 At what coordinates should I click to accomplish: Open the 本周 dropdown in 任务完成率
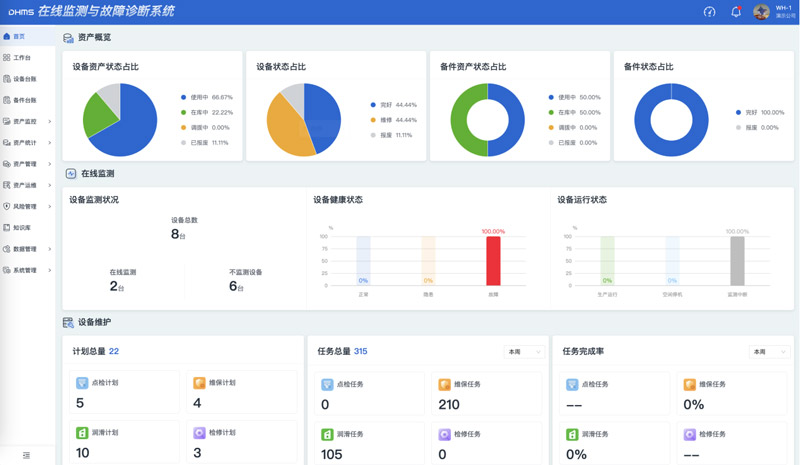coord(769,352)
